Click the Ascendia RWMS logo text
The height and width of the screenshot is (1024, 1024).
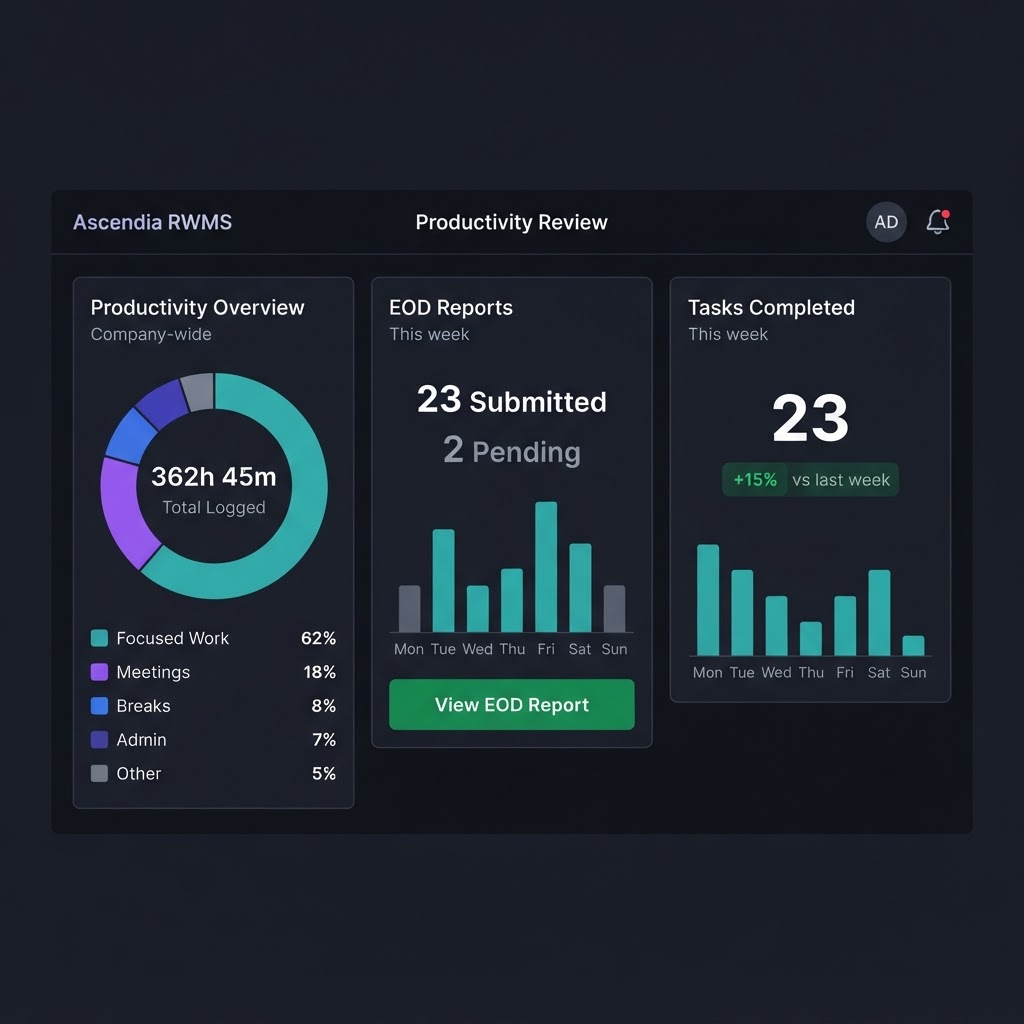pos(152,222)
